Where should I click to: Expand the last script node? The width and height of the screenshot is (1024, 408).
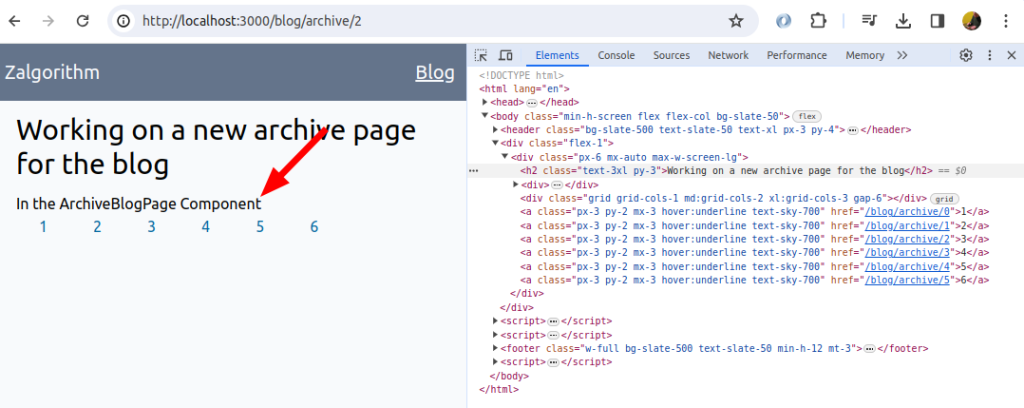pos(495,362)
